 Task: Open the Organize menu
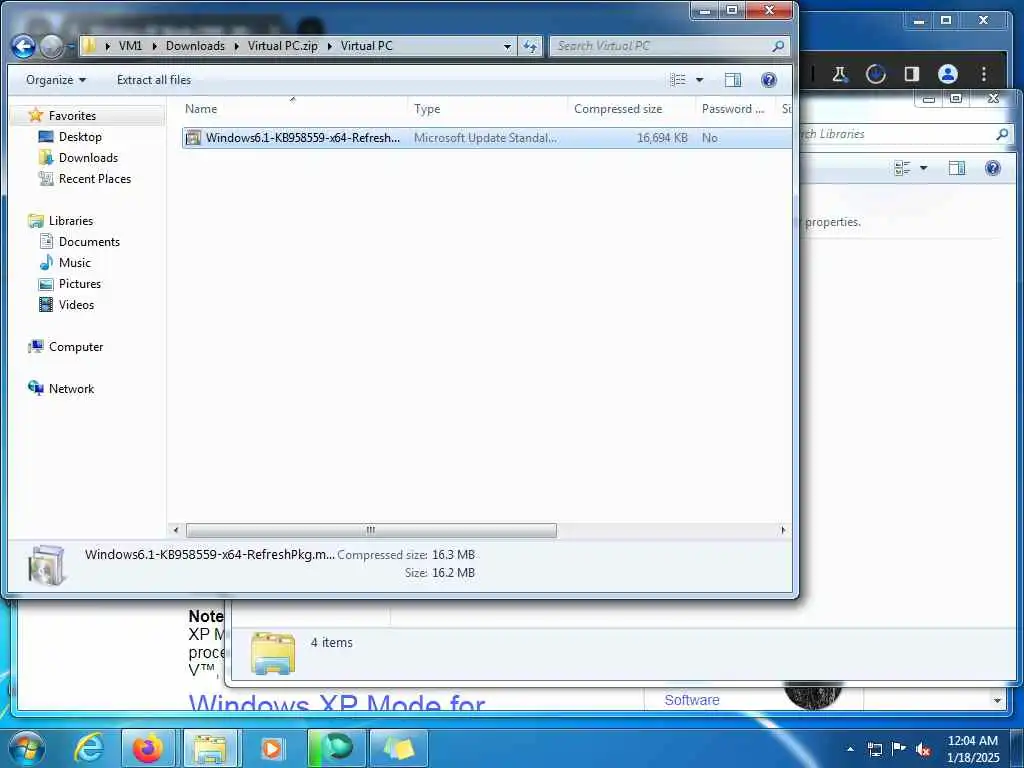coord(56,80)
